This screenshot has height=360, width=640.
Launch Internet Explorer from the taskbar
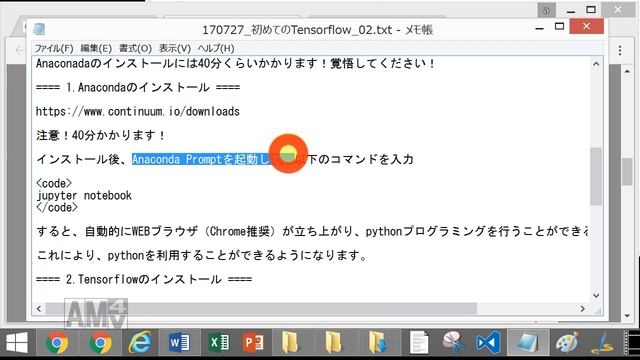coord(140,343)
